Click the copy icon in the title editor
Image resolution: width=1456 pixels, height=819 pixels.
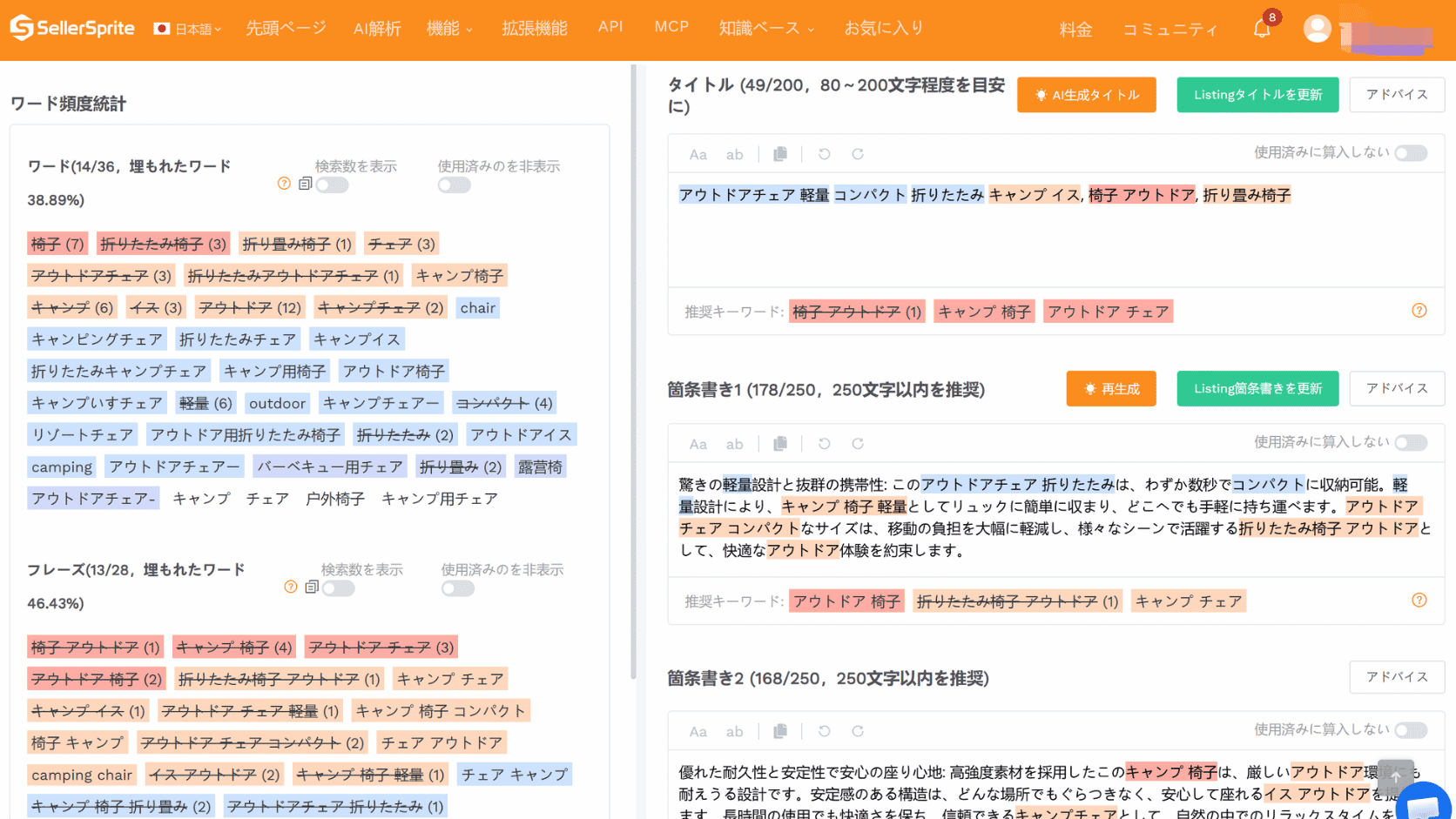(x=780, y=154)
